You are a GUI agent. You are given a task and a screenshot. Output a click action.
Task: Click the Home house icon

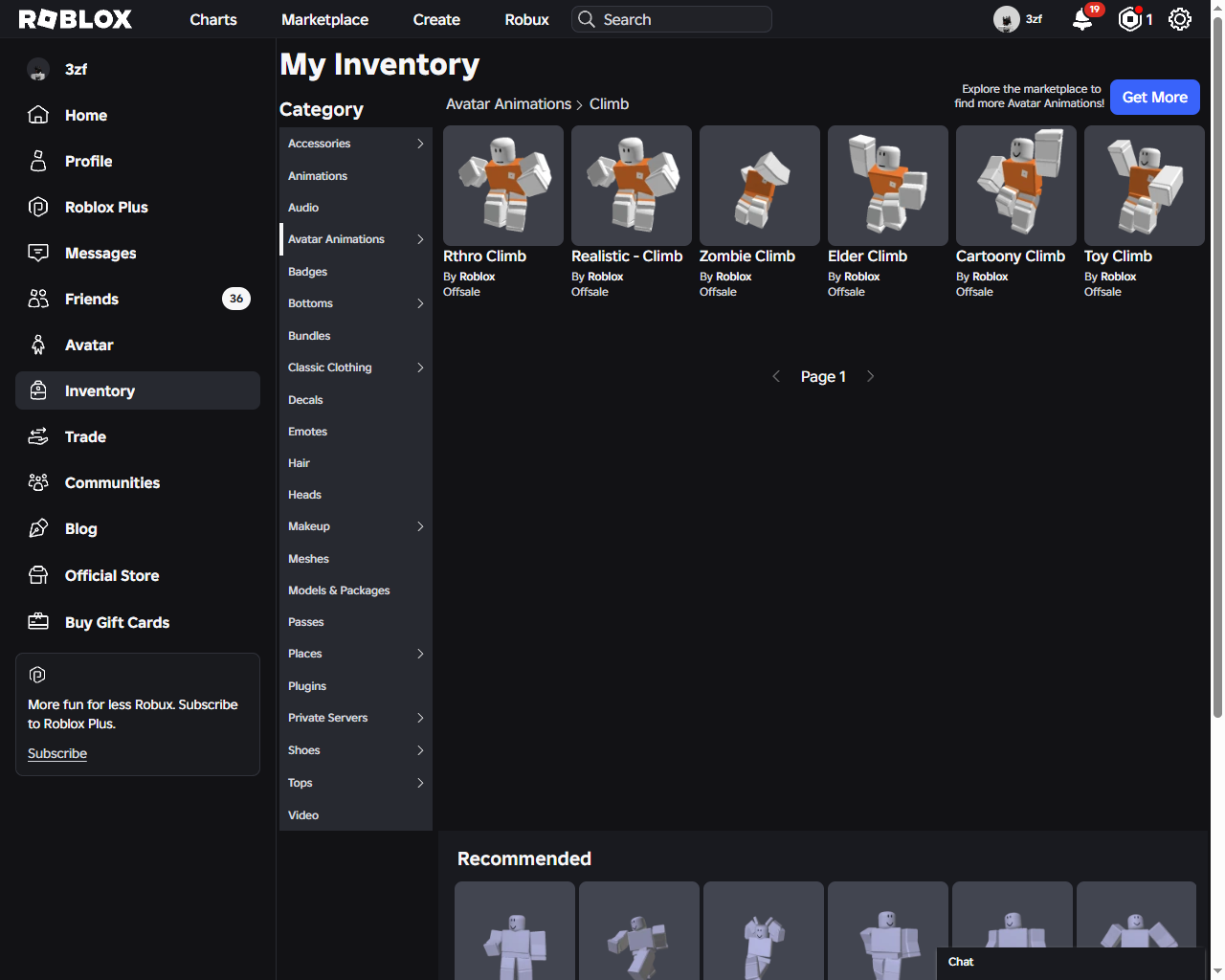point(38,115)
